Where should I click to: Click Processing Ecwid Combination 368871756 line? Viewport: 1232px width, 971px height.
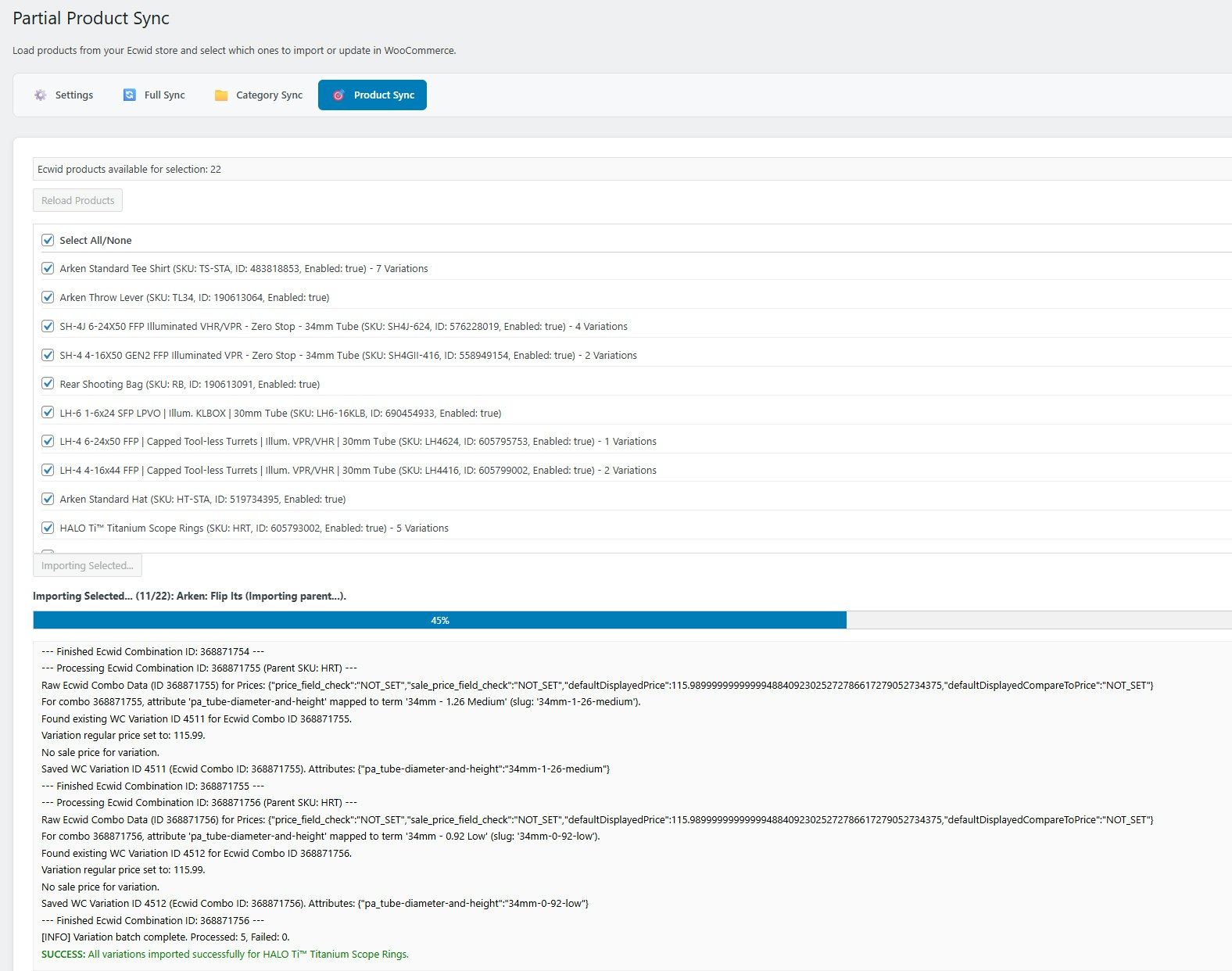coord(199,802)
